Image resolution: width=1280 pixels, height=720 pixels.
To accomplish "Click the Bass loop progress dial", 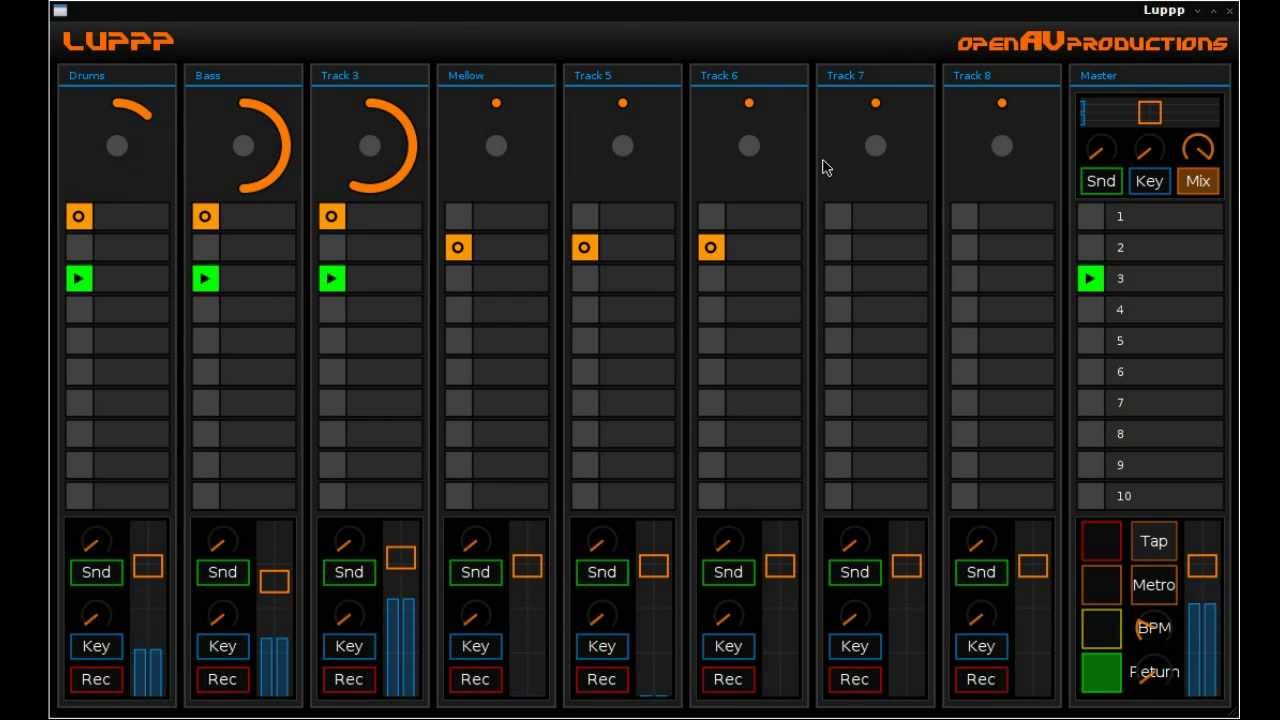I will pyautogui.click(x=243, y=146).
